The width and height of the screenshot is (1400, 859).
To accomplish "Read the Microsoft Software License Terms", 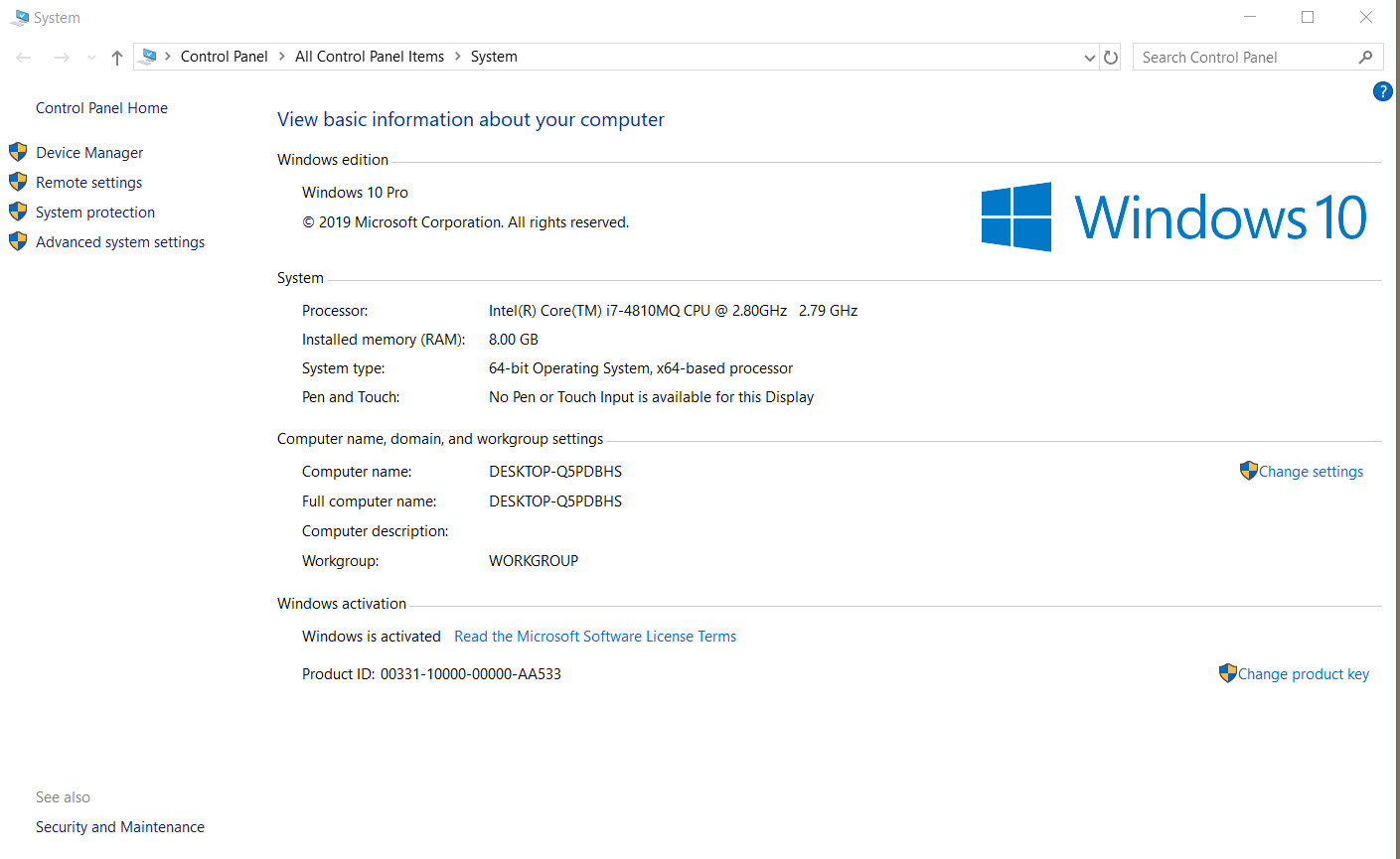I will pyautogui.click(x=595, y=637).
